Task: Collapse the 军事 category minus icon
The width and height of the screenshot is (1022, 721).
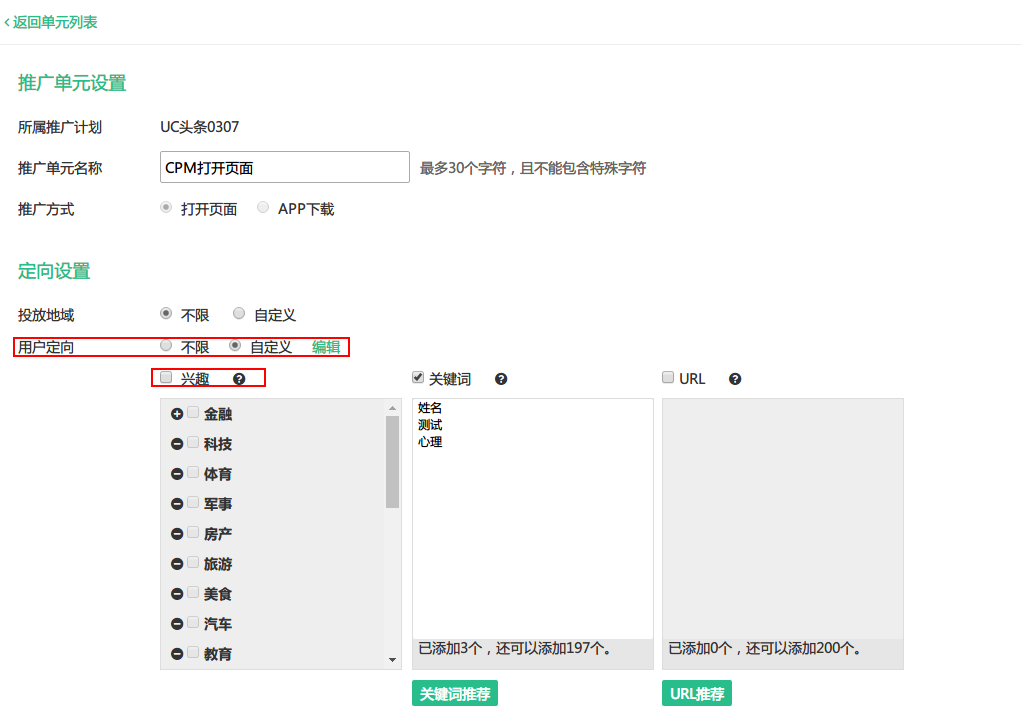Action: click(x=177, y=504)
